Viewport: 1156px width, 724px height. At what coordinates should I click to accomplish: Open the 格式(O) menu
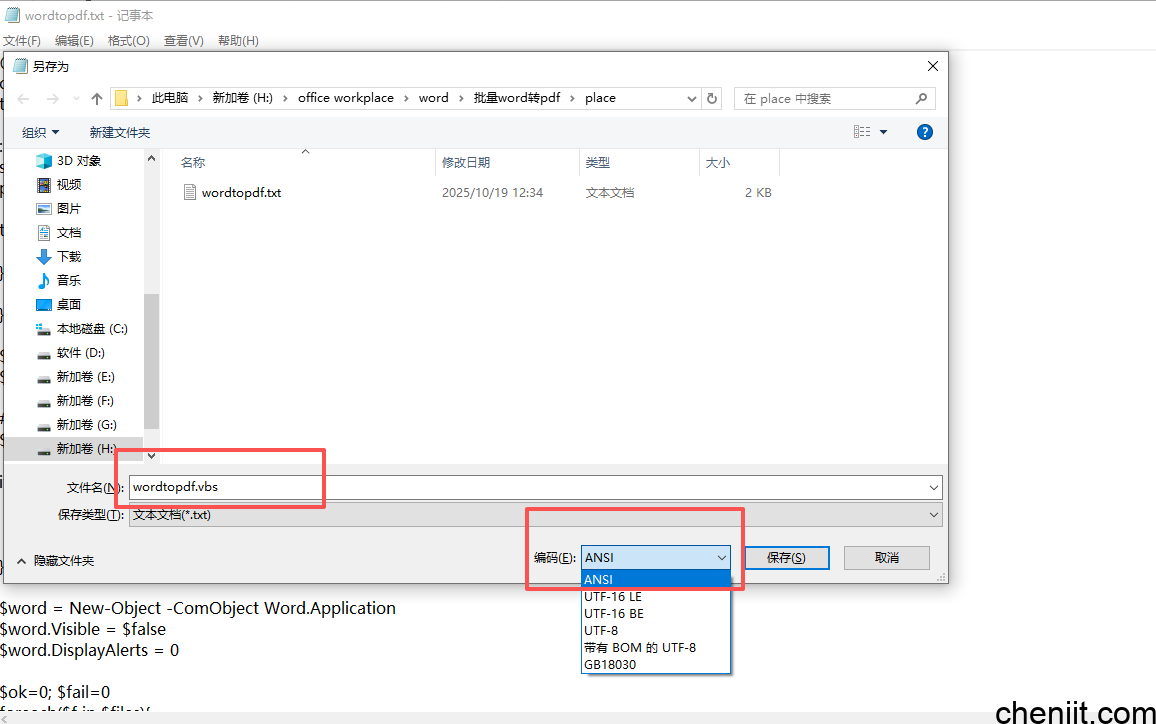pyautogui.click(x=128, y=41)
